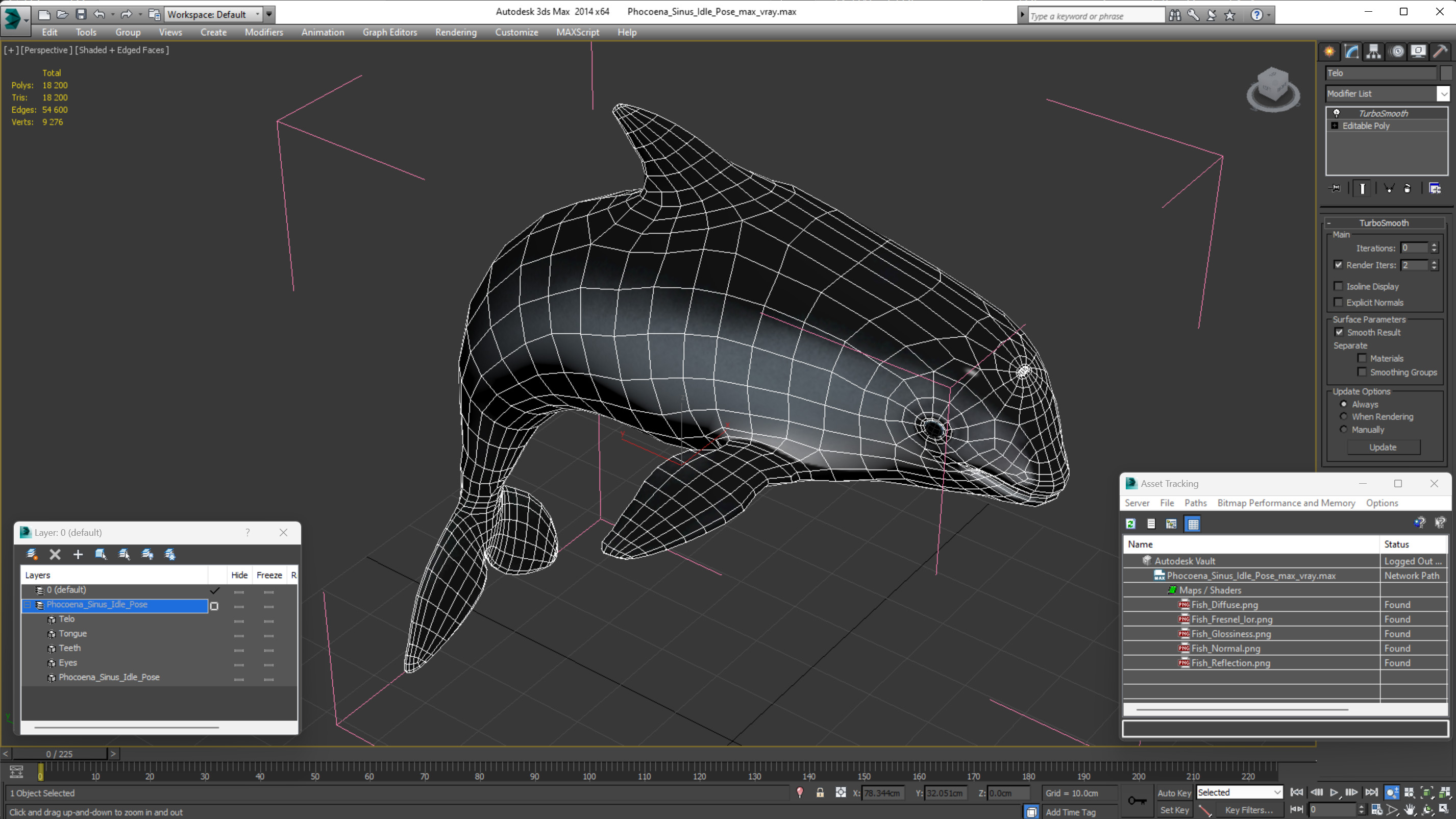Click Configure Modifier Sets icon
Image resolution: width=1456 pixels, height=819 pixels.
click(1435, 188)
